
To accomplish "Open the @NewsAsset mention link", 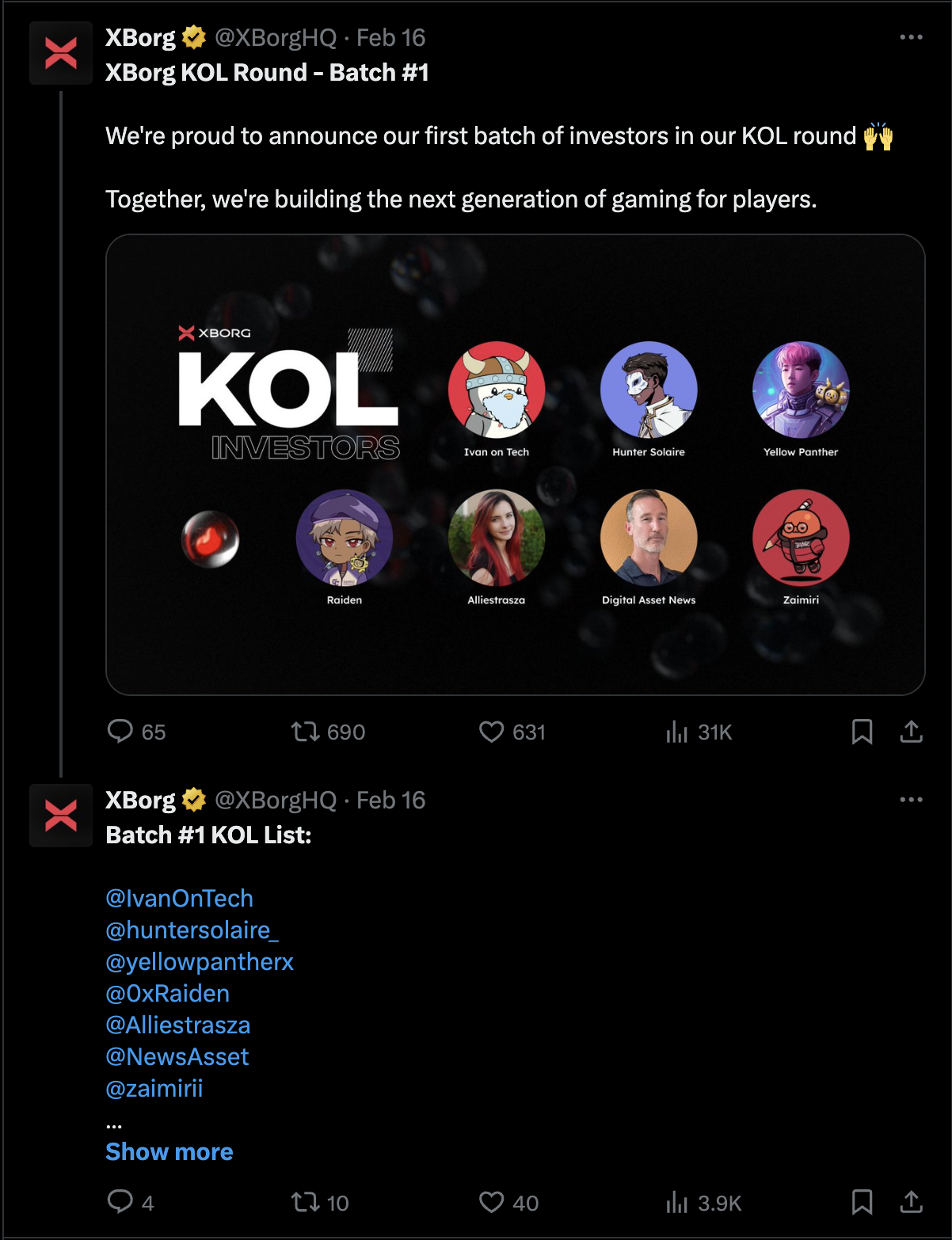I will (177, 1056).
